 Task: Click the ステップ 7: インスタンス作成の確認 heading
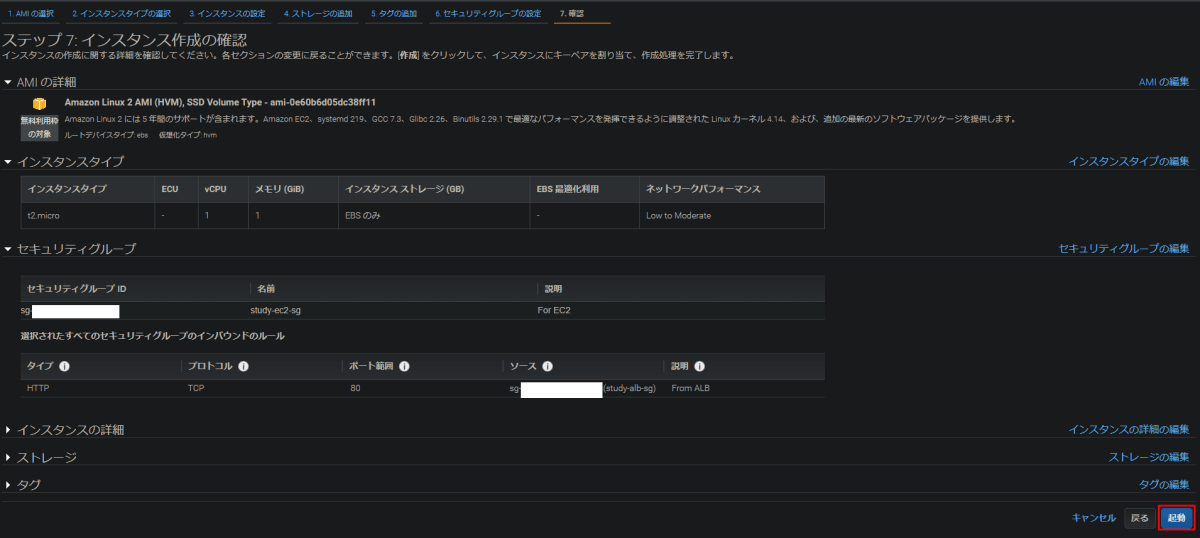click(125, 40)
